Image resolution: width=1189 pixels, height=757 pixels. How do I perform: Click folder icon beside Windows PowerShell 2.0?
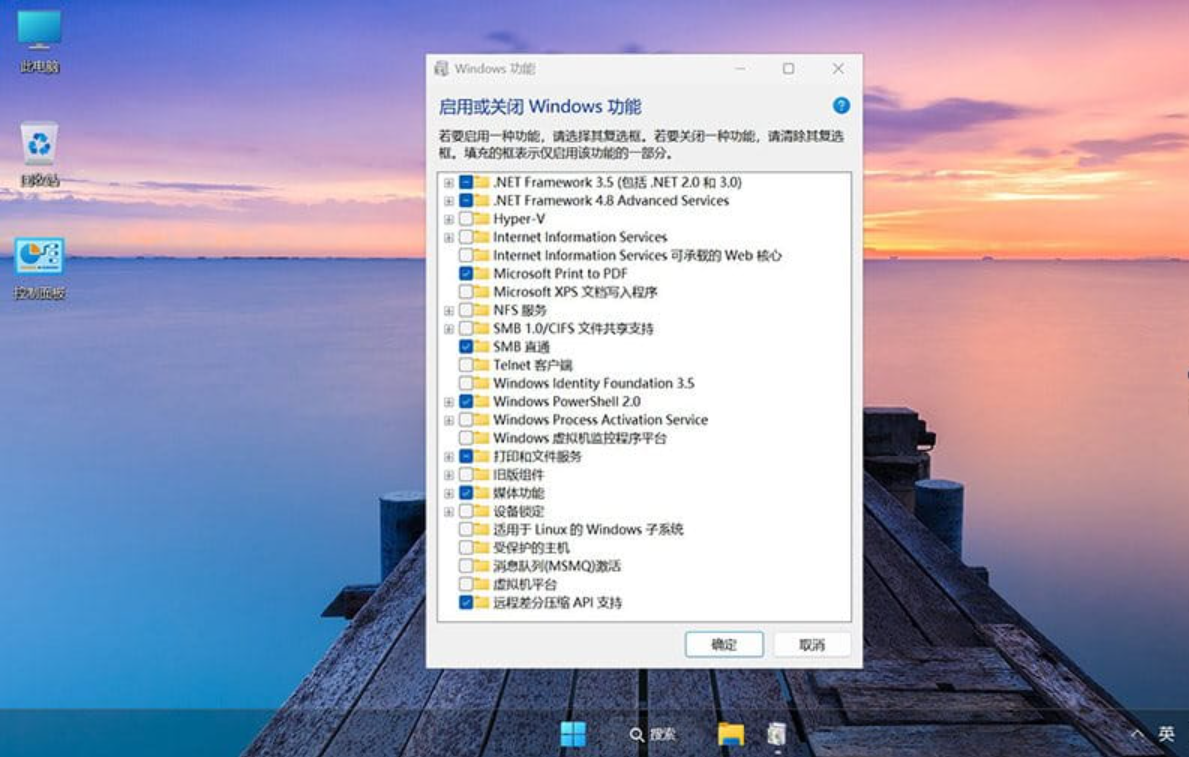pos(482,401)
